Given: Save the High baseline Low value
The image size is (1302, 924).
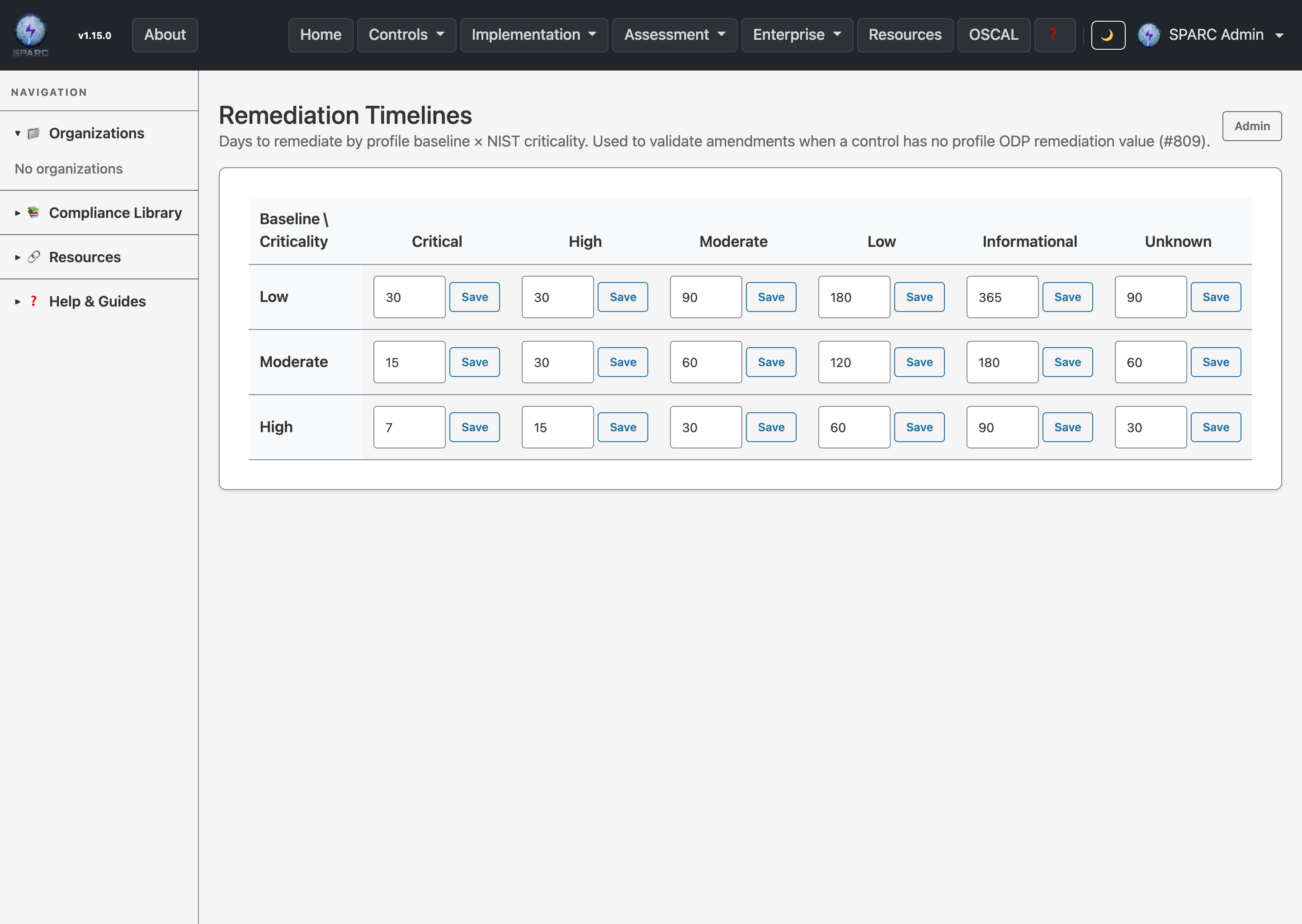Looking at the screenshot, I should click(x=919, y=427).
